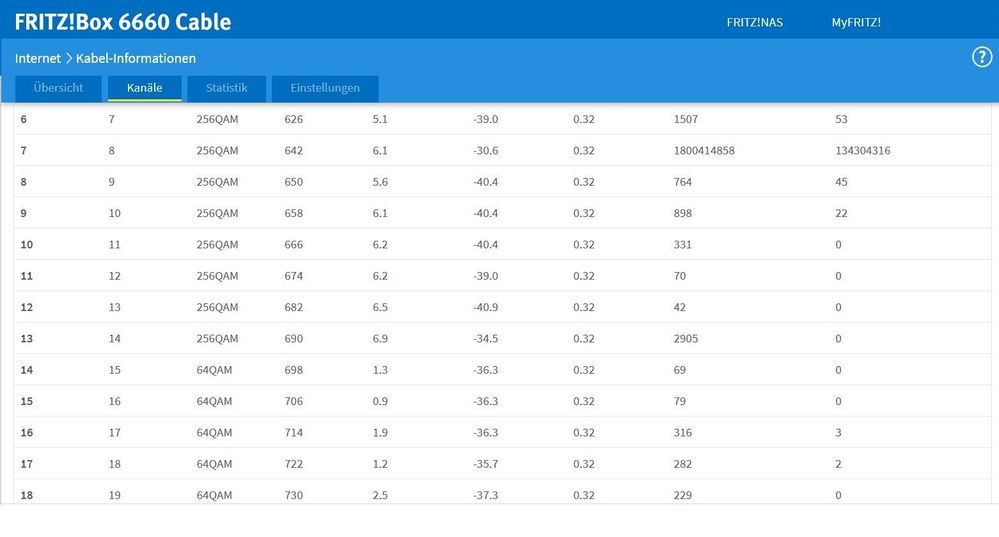The height and width of the screenshot is (537, 999).
Task: Click the uncorrectable errors value 53
Action: (841, 119)
